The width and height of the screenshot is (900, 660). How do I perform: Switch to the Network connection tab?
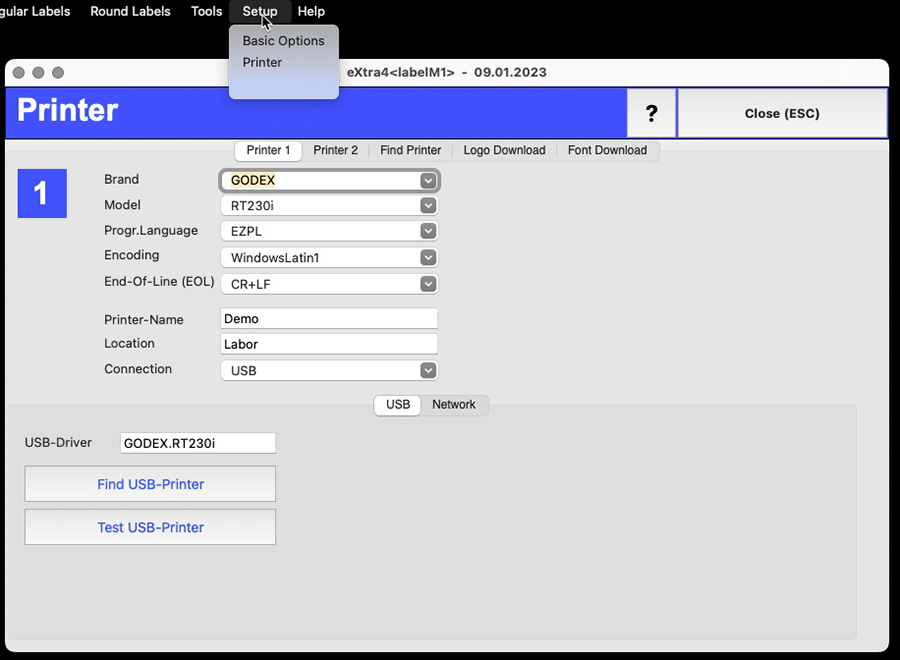pyautogui.click(x=454, y=405)
